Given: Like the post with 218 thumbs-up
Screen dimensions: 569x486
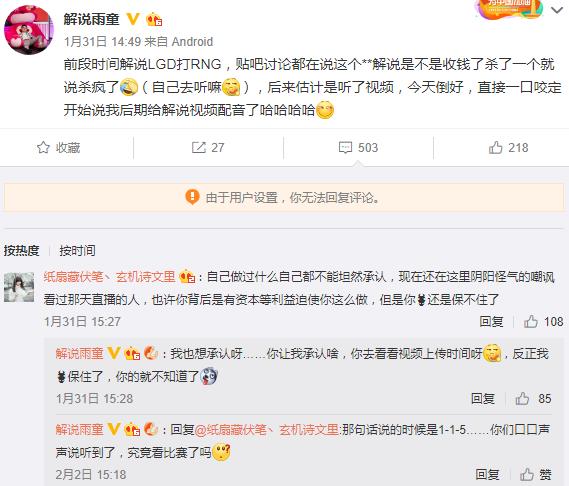Looking at the screenshot, I should click(508, 148).
